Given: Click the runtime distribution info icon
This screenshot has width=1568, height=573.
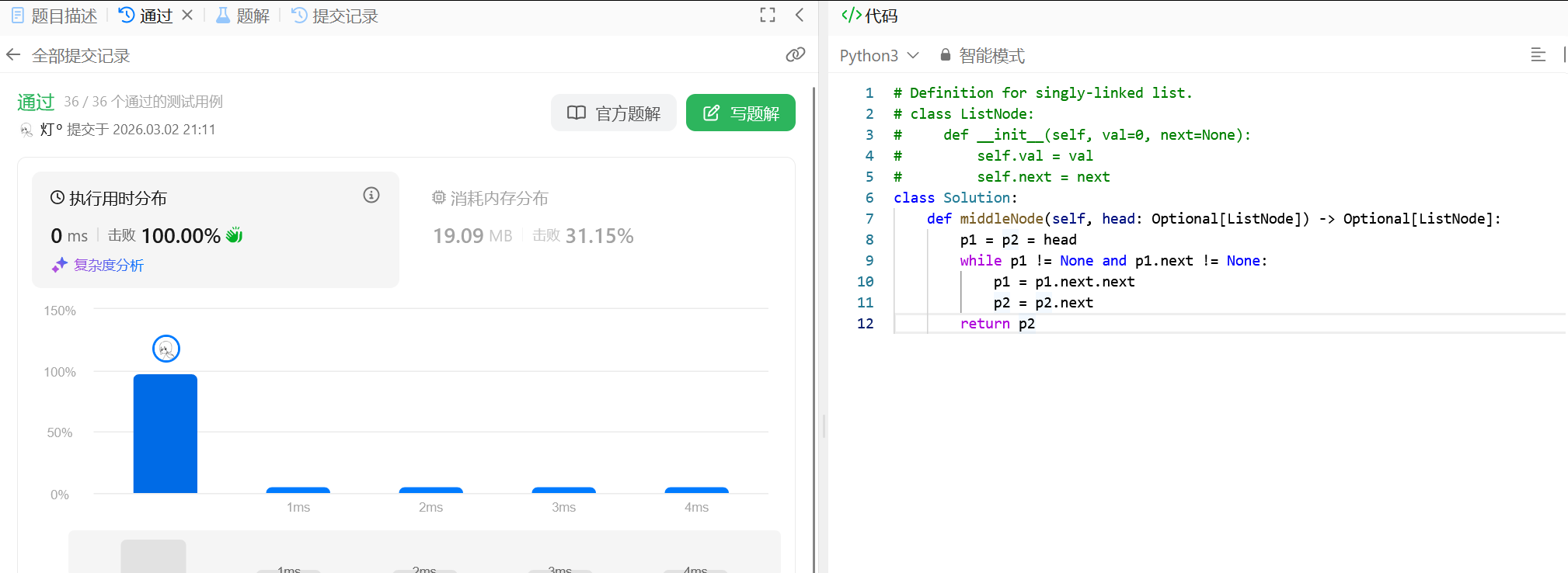Looking at the screenshot, I should [x=371, y=196].
